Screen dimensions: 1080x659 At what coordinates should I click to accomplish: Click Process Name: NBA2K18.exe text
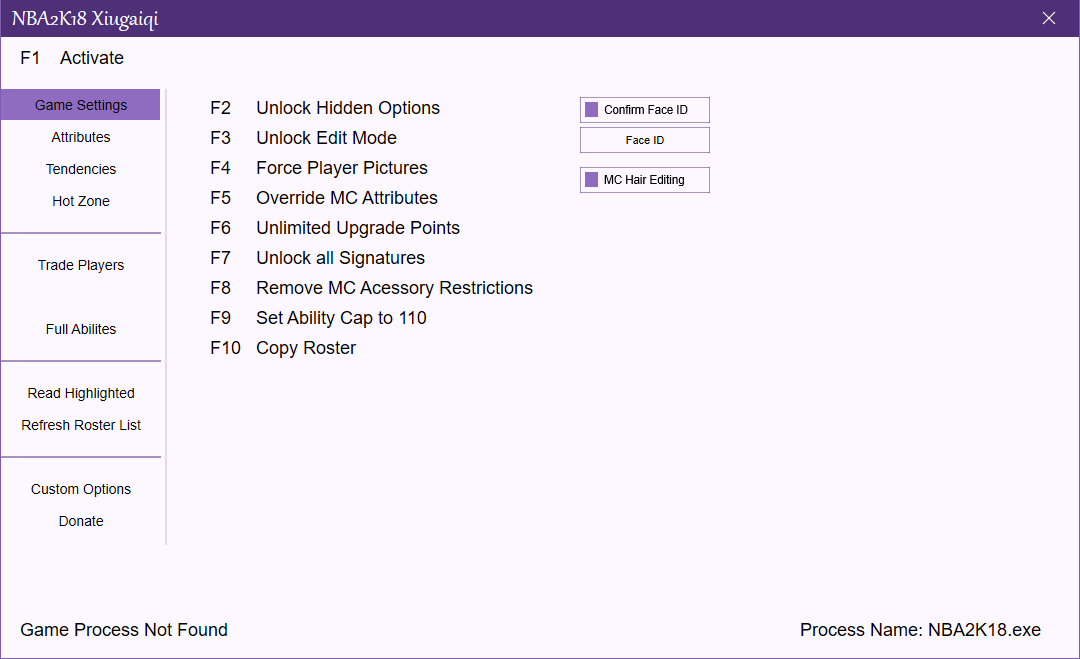920,630
